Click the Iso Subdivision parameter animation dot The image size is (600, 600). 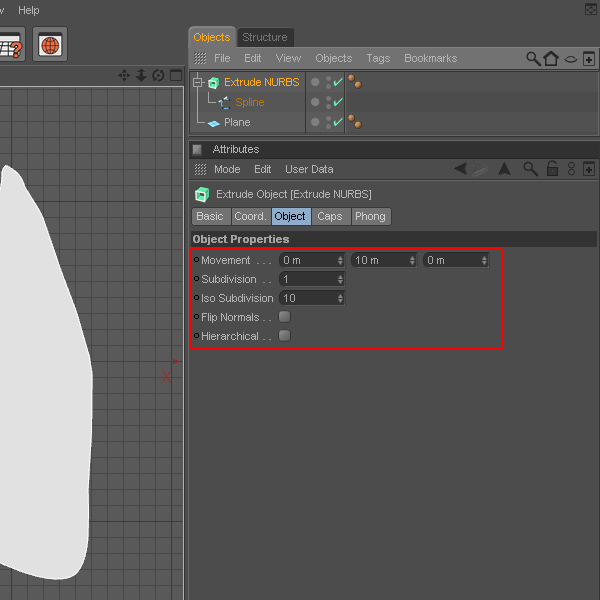click(197, 297)
